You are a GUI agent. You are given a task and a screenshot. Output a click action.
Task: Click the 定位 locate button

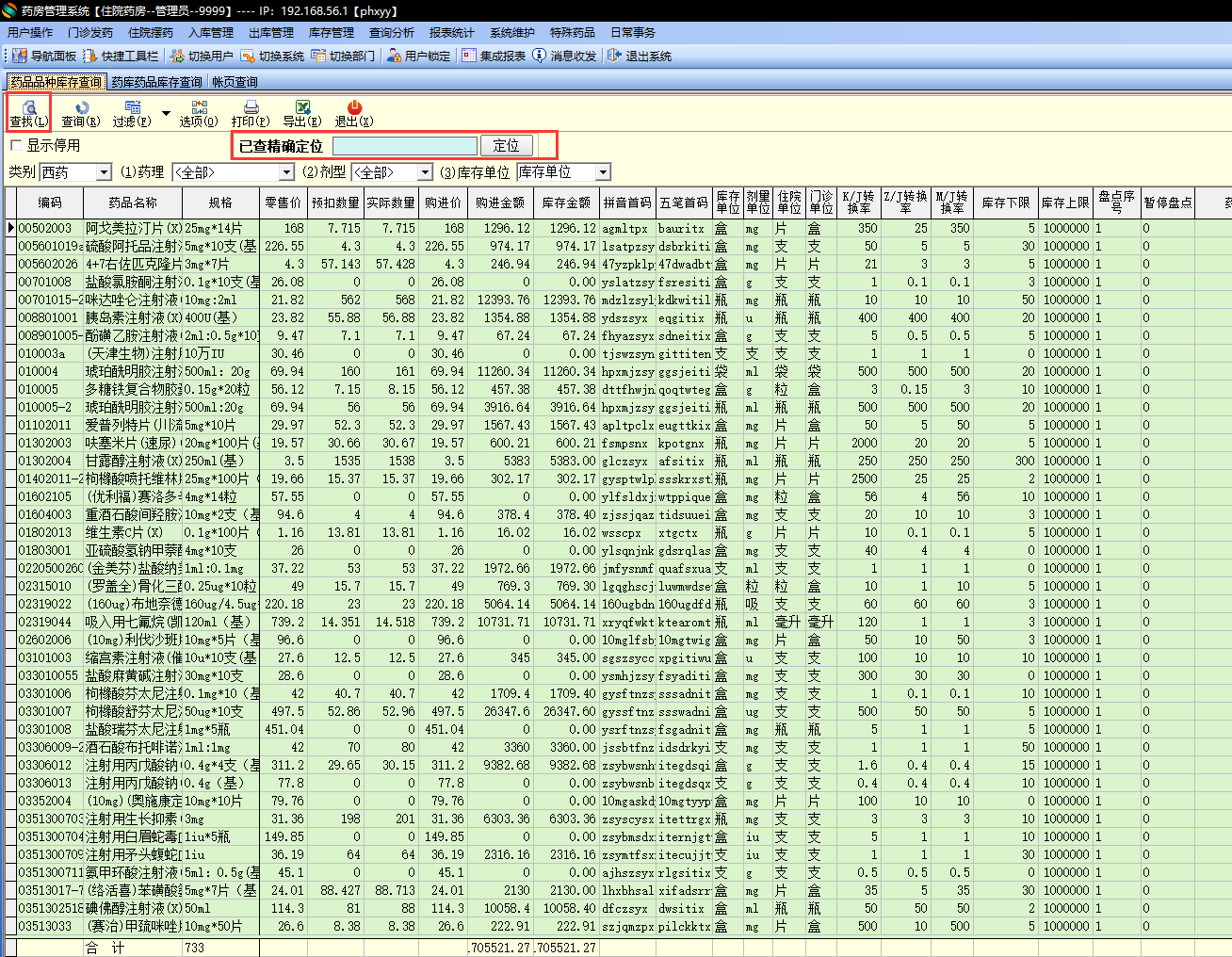(506, 146)
